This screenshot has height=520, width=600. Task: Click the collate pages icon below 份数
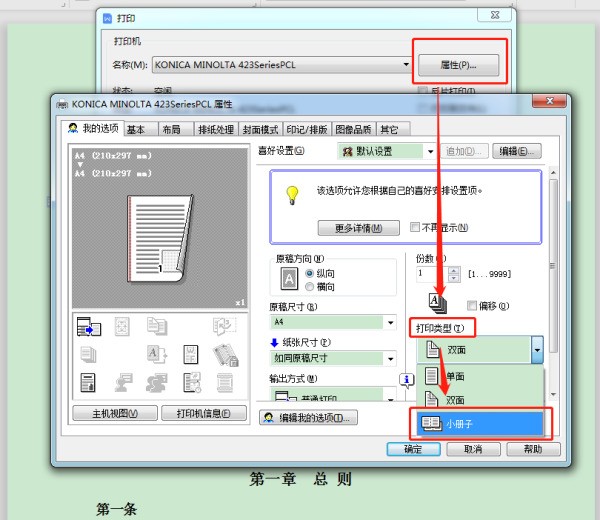click(x=436, y=302)
